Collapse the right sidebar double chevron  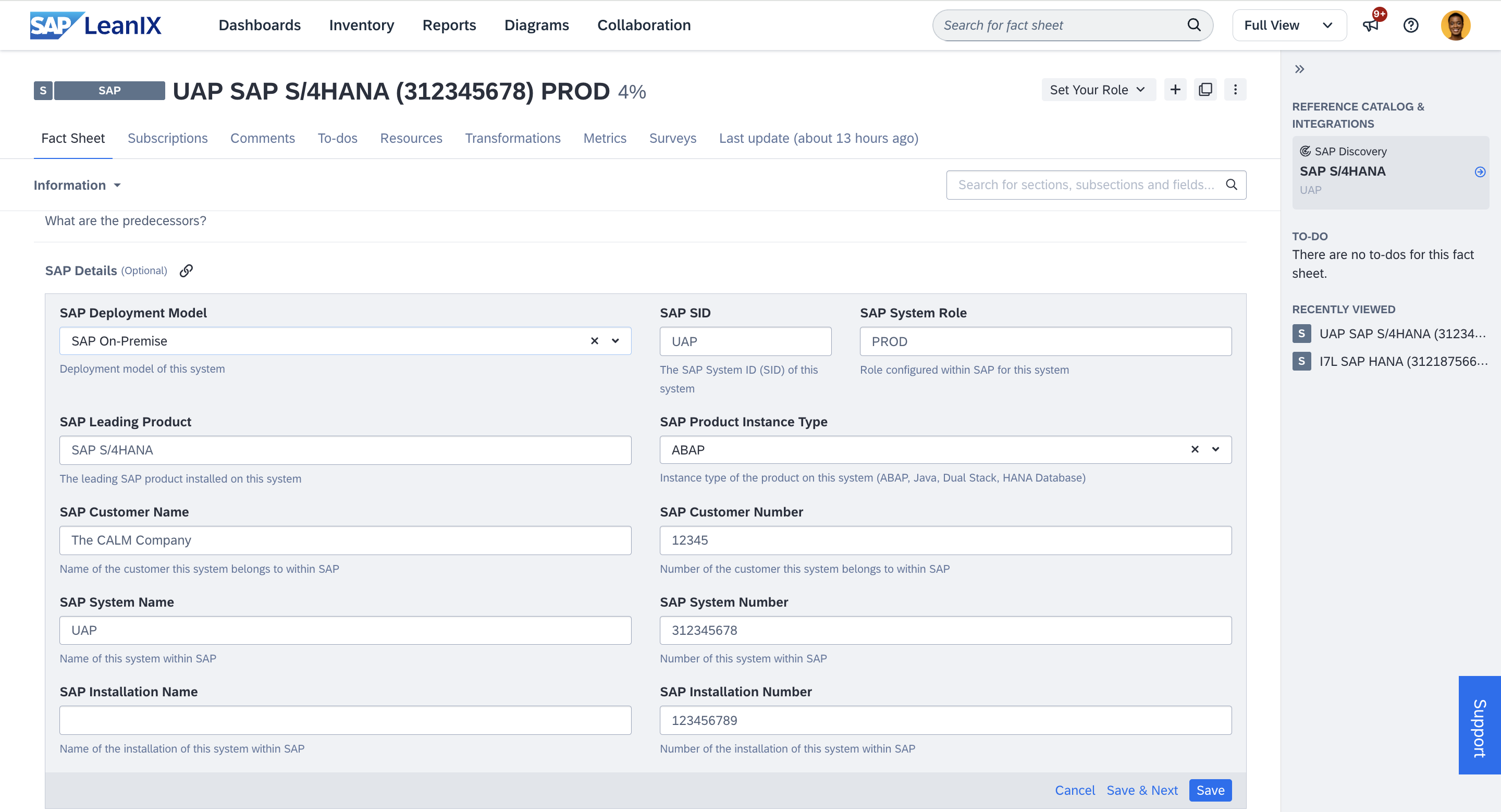[x=1299, y=69]
